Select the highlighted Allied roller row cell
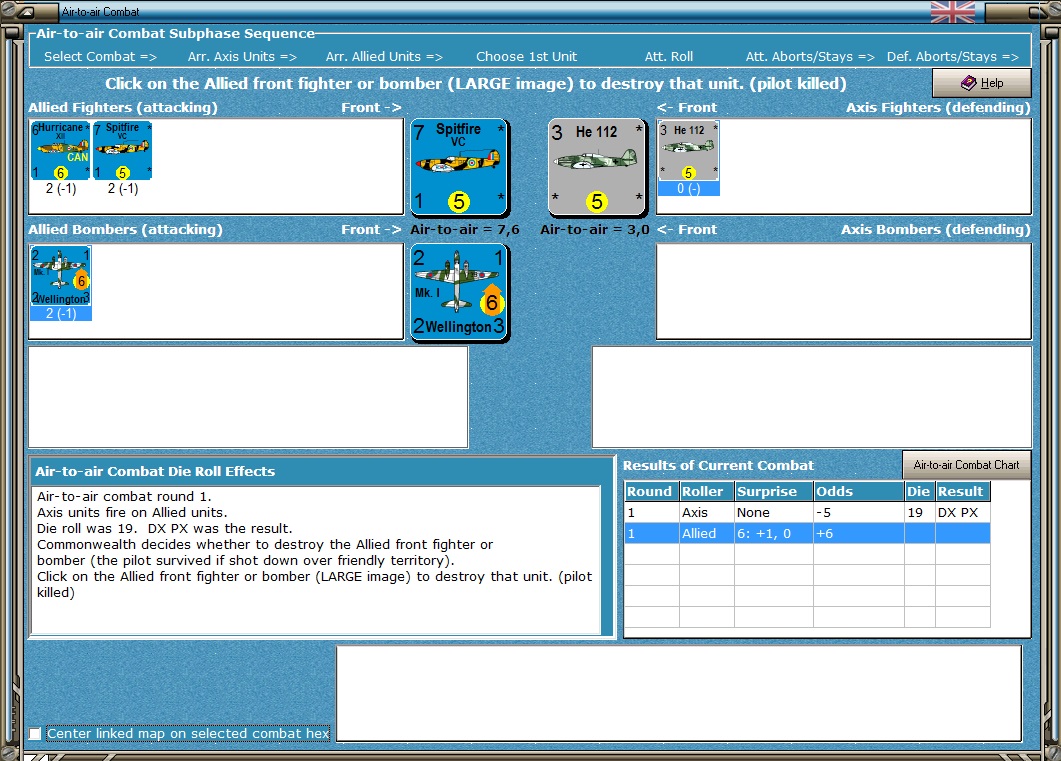This screenshot has height=761, width=1061. click(x=706, y=533)
